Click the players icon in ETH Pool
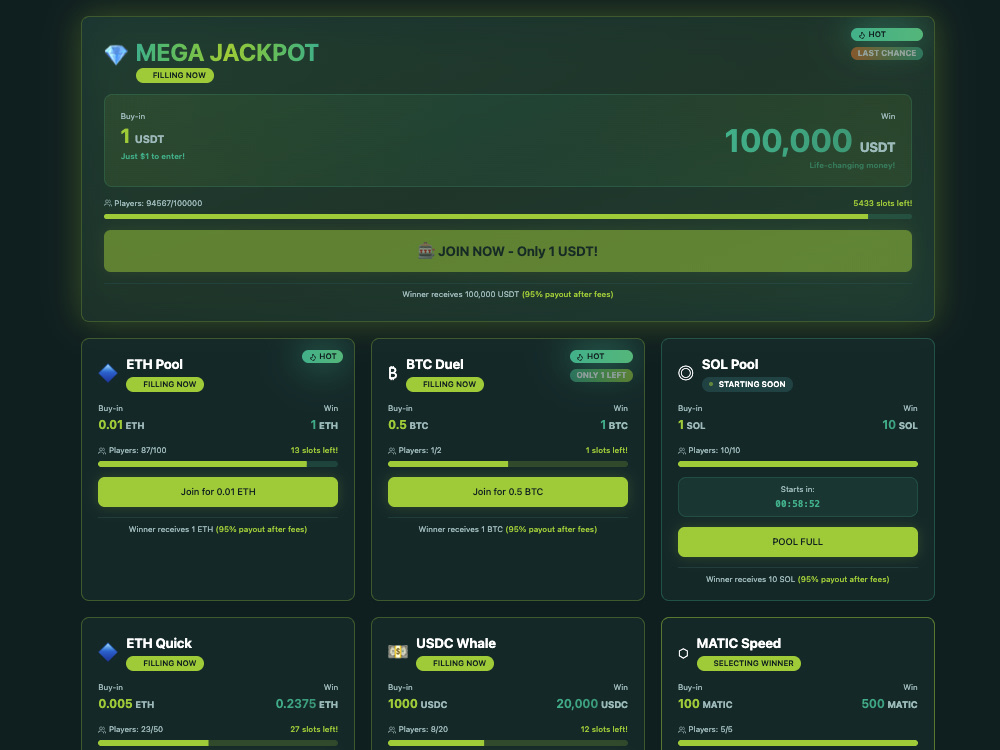1000x750 pixels. tap(102, 451)
